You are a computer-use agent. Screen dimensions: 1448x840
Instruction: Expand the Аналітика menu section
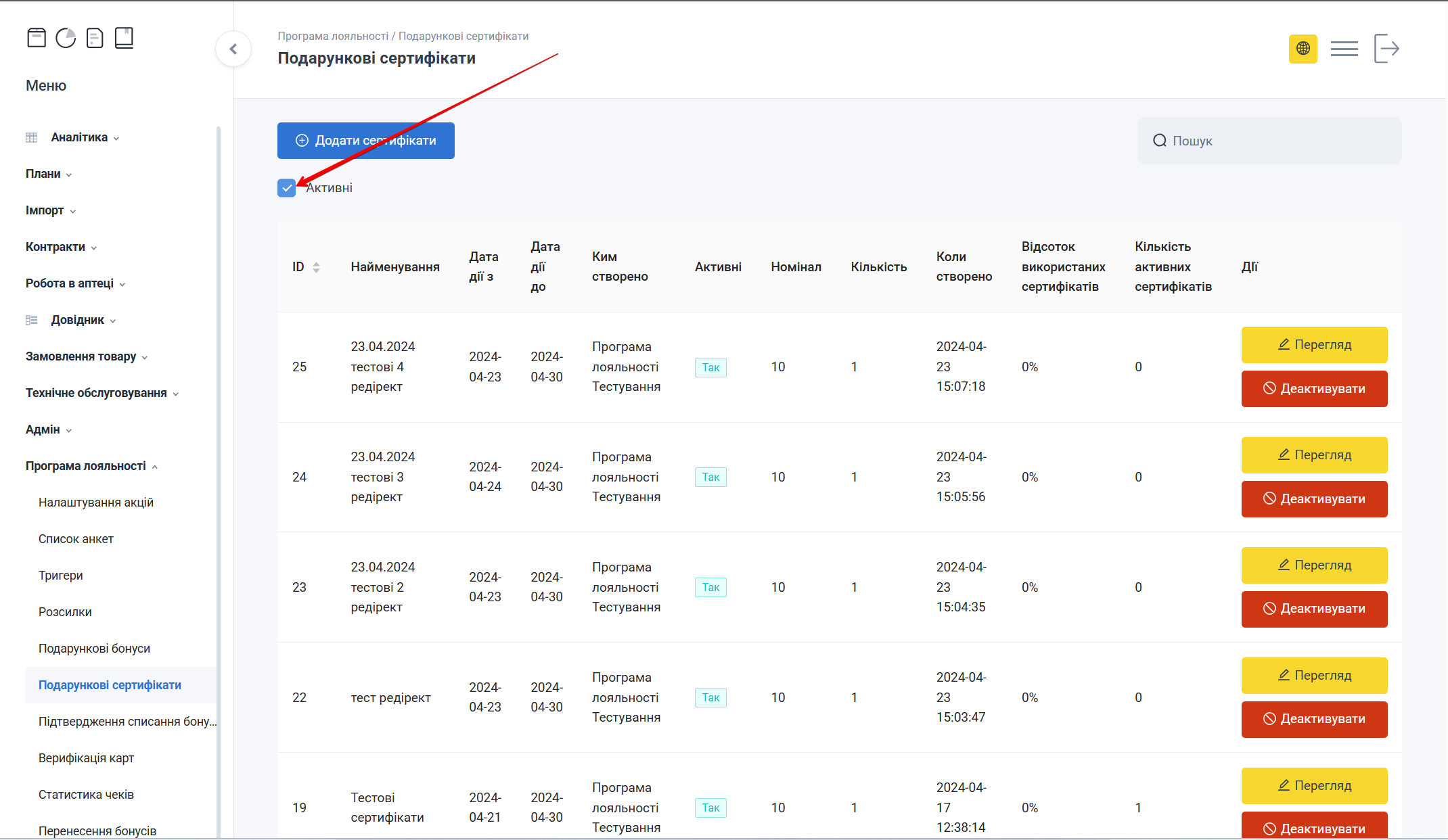tap(79, 137)
